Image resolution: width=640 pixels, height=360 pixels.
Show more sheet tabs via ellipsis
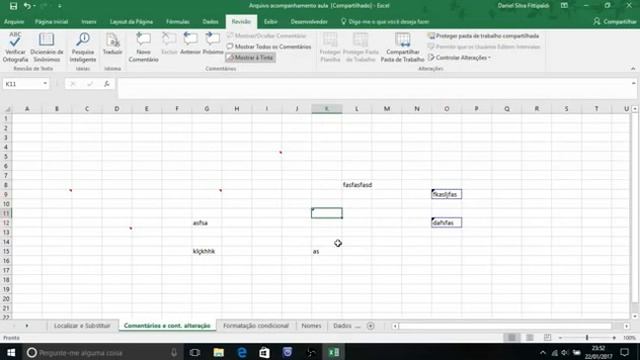(x=358, y=326)
